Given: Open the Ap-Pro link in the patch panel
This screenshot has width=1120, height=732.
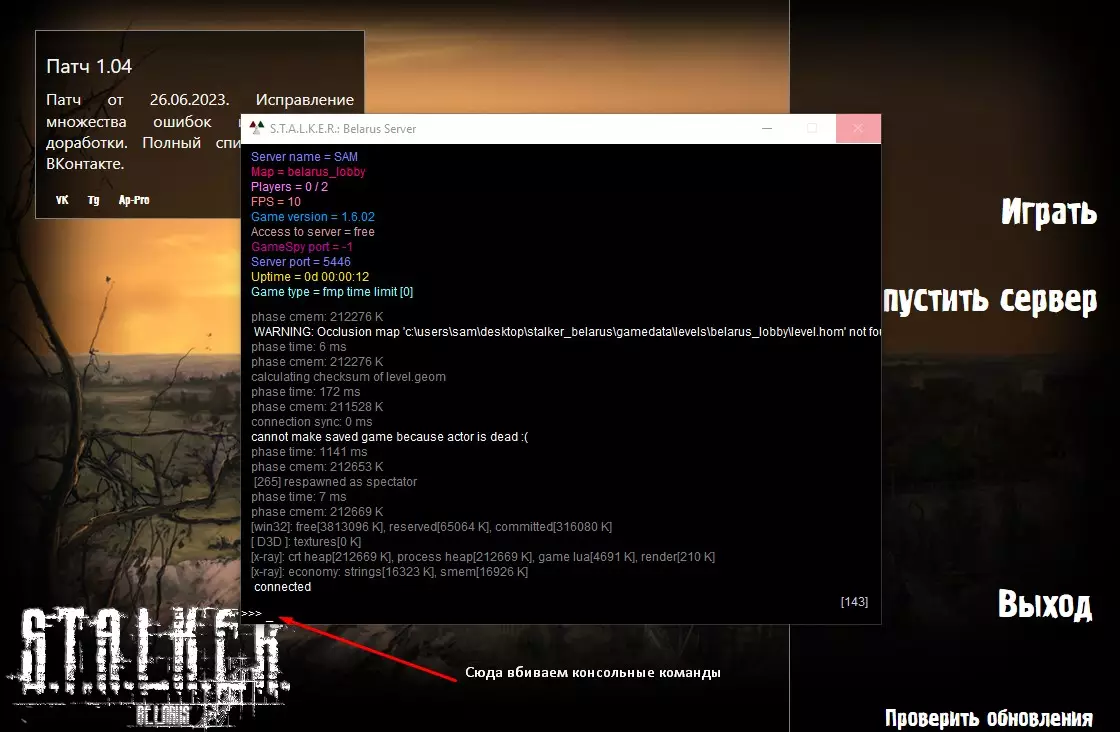Looking at the screenshot, I should (134, 200).
